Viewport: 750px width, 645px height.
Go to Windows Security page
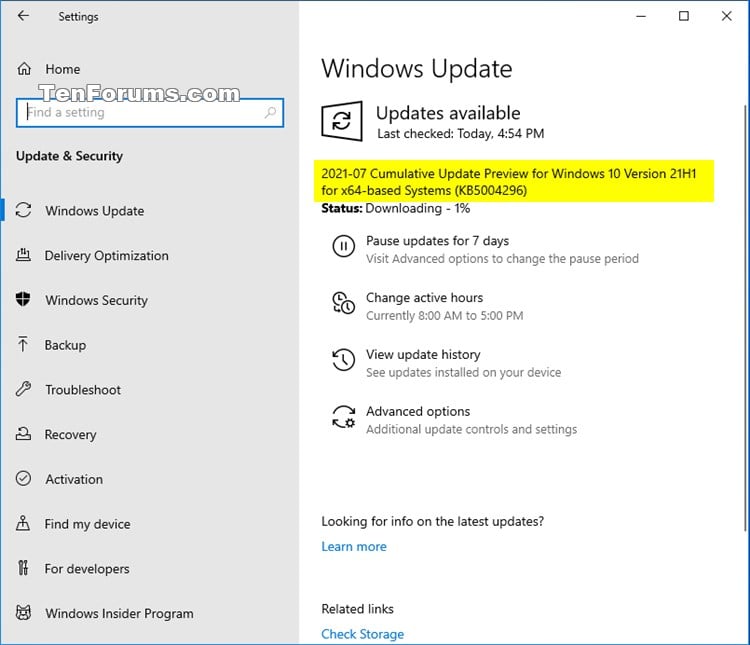click(97, 300)
